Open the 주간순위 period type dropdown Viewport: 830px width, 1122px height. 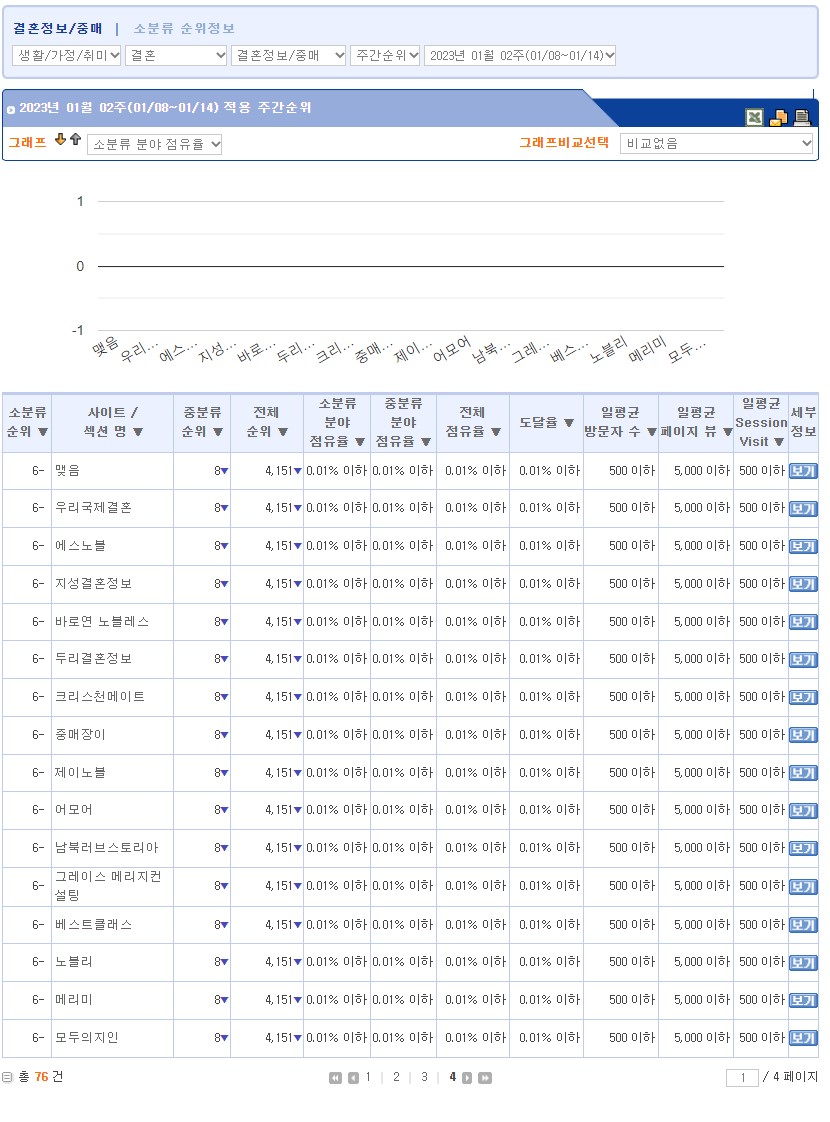(x=385, y=56)
